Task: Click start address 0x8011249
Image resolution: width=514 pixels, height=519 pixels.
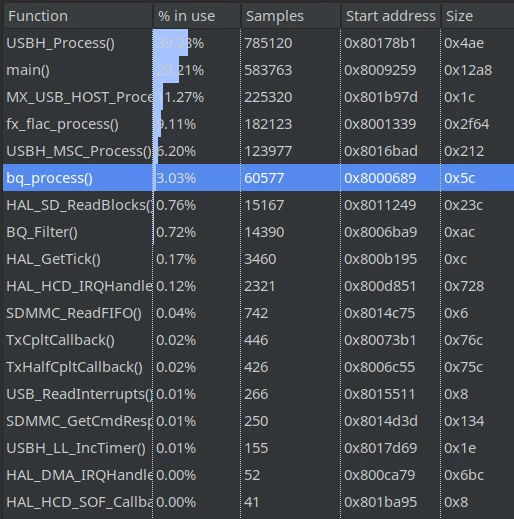Action: coord(380,205)
